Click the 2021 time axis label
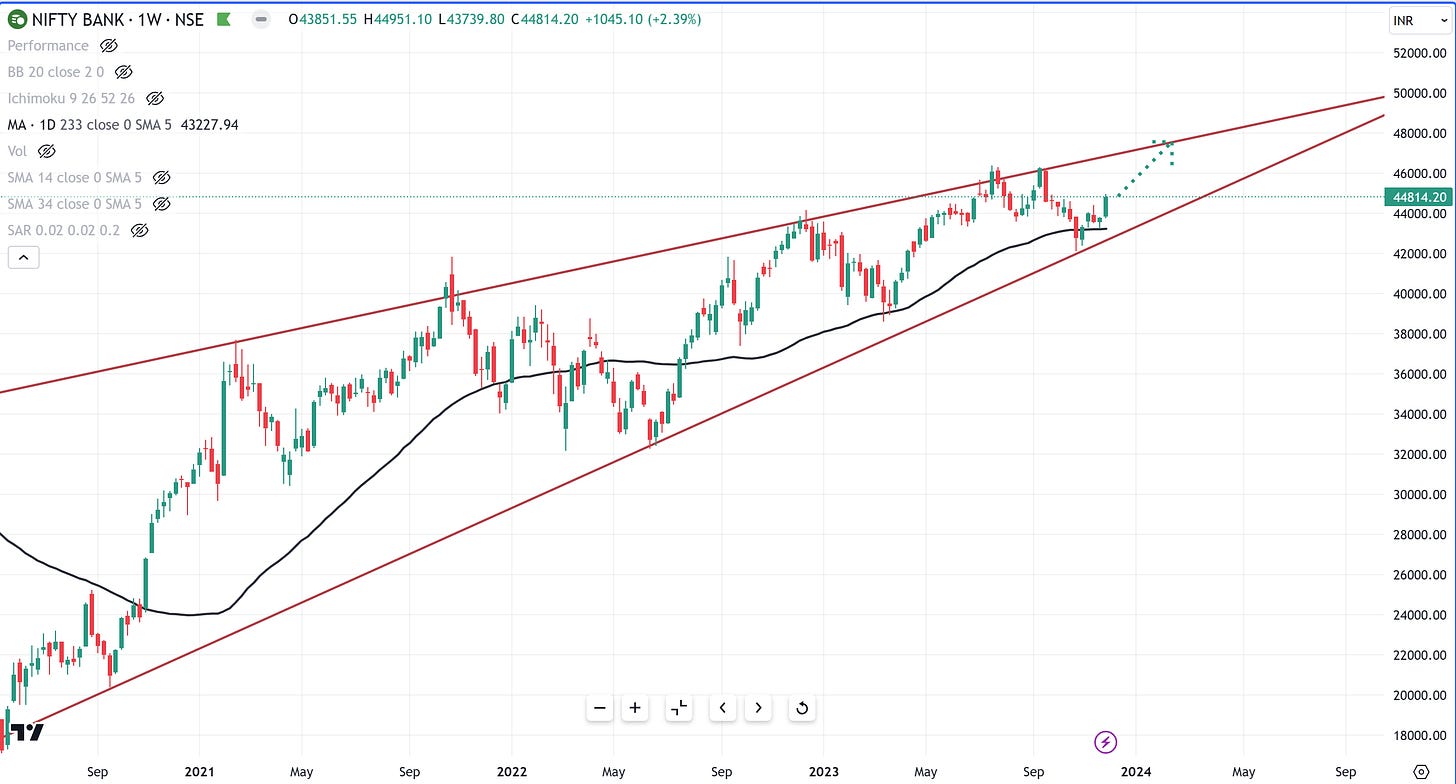This screenshot has height=784, width=1456. (198, 772)
